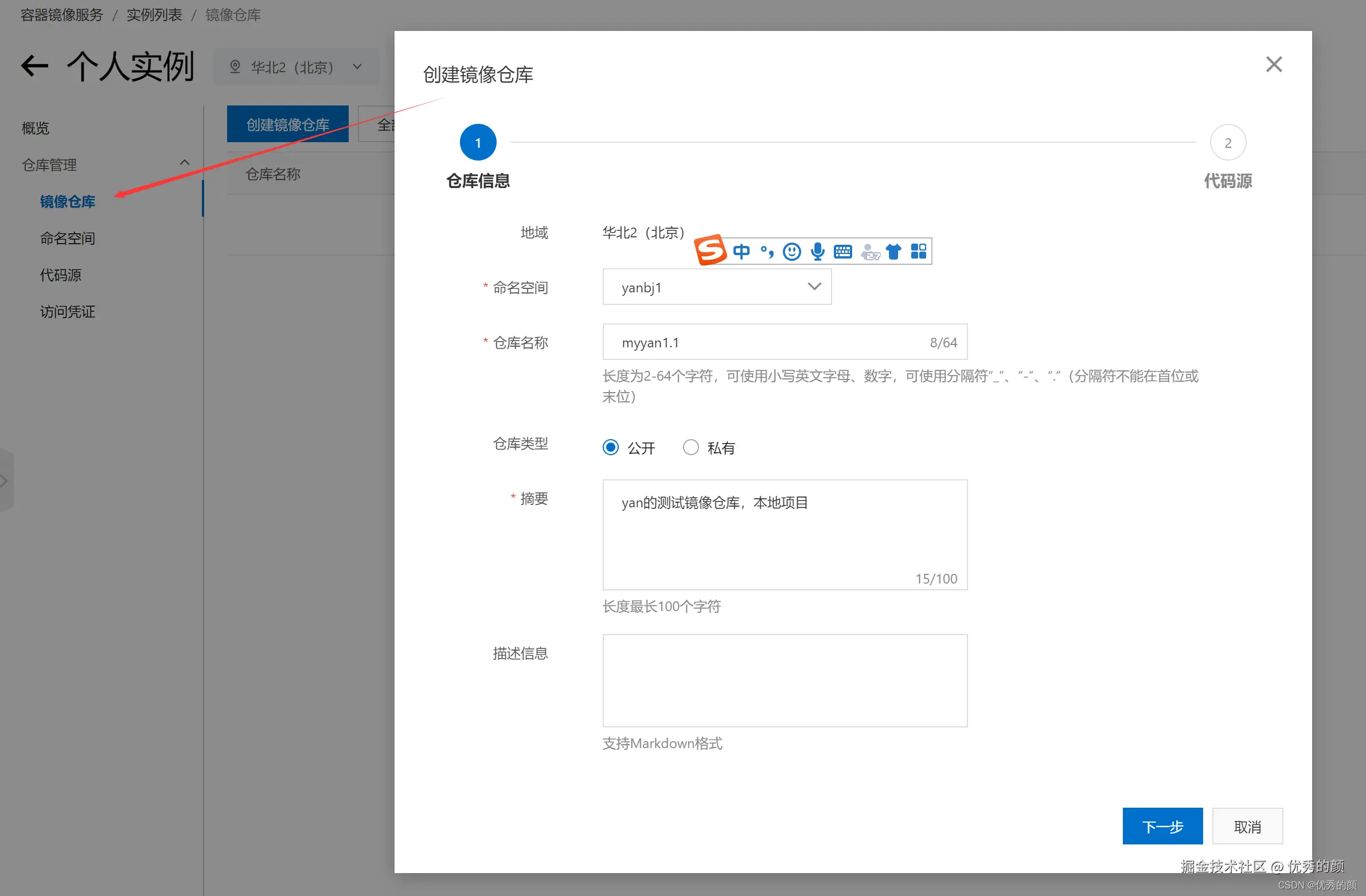
Task: Click step 2 代码源 progress circle
Action: (x=1228, y=142)
